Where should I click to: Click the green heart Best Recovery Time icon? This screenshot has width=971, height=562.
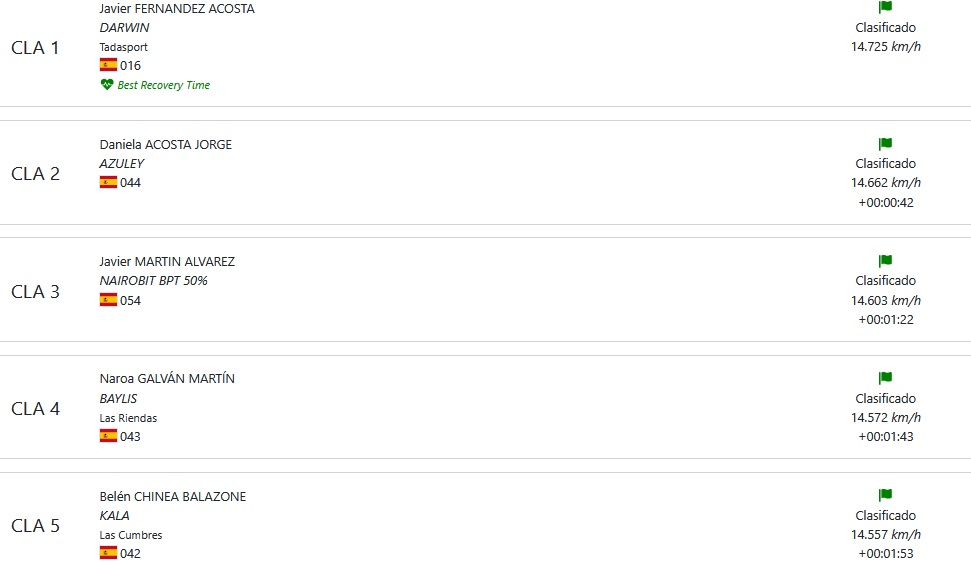point(107,85)
